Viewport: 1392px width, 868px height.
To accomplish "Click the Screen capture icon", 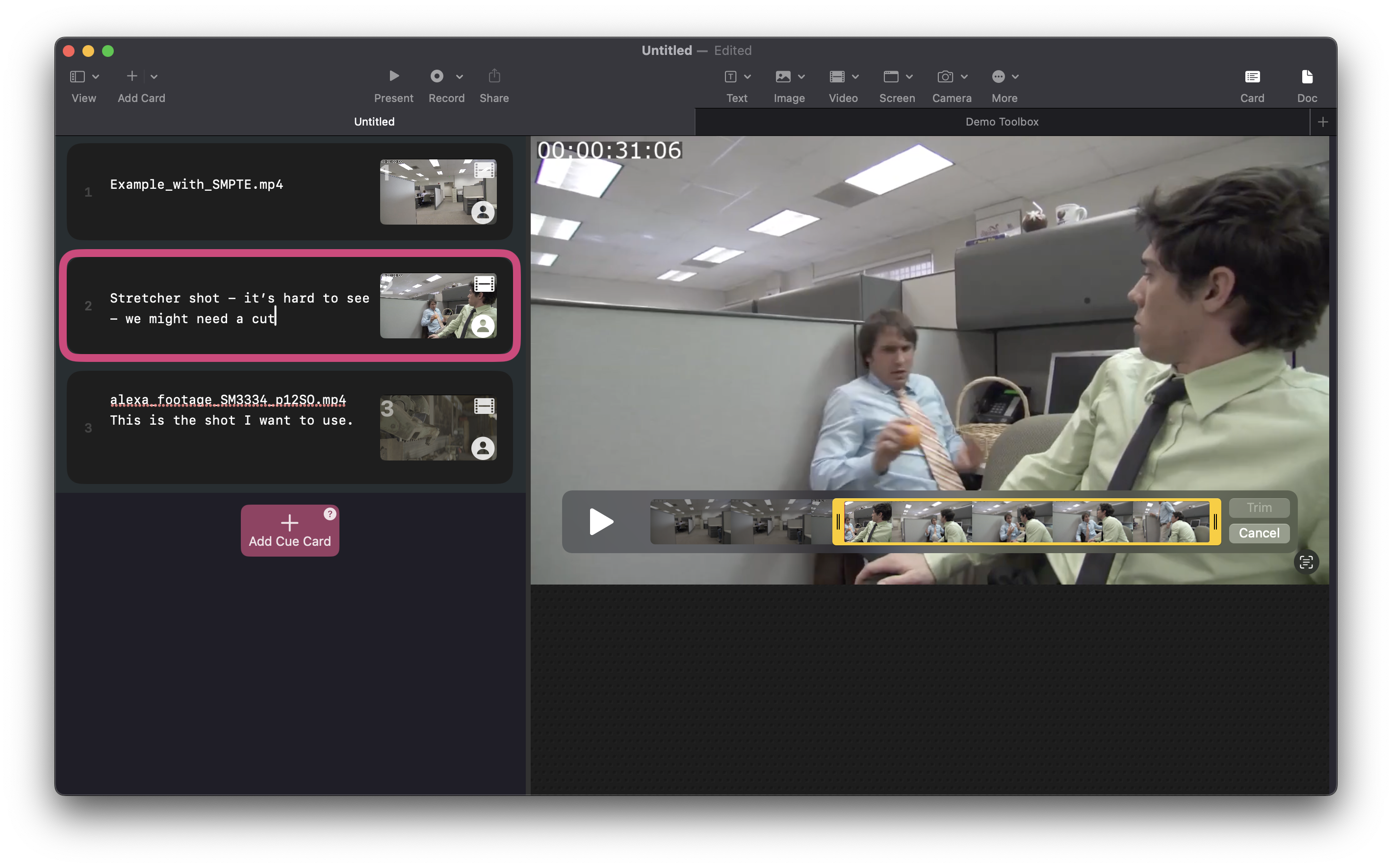I will click(x=891, y=77).
